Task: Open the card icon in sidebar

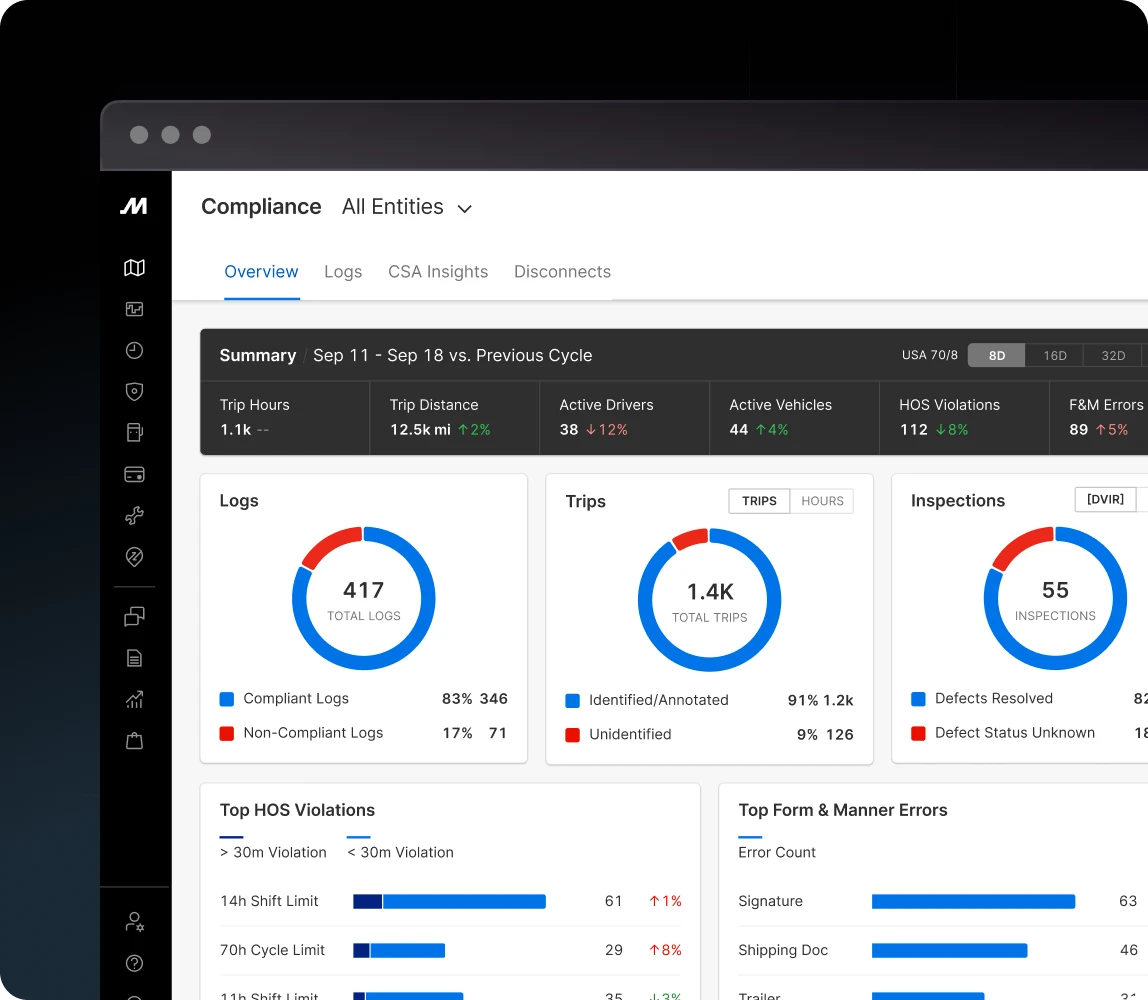Action: [134, 474]
